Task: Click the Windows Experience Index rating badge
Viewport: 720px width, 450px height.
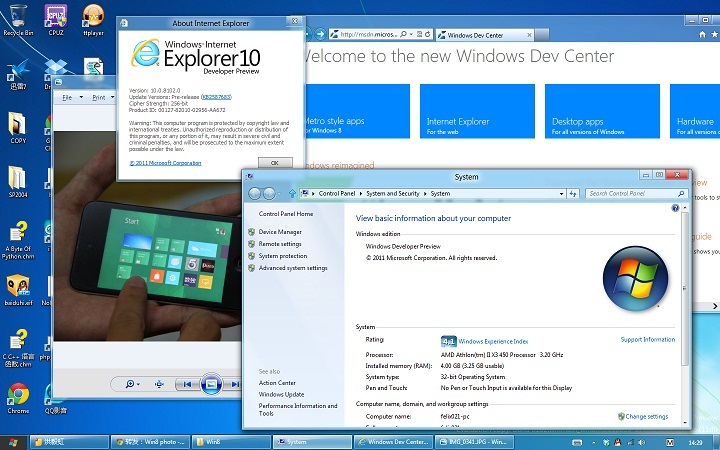Action: [449, 340]
